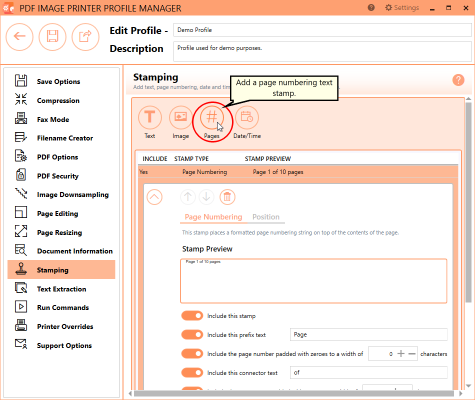Click the Printer Overrides icon
Screen dimensions: 475x400
coord(21,326)
